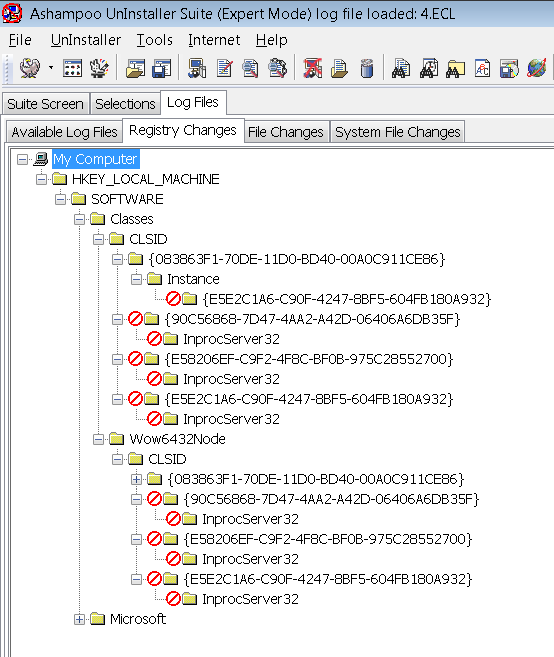Open the dropdown arrow beside the eagle icon

click(51, 67)
